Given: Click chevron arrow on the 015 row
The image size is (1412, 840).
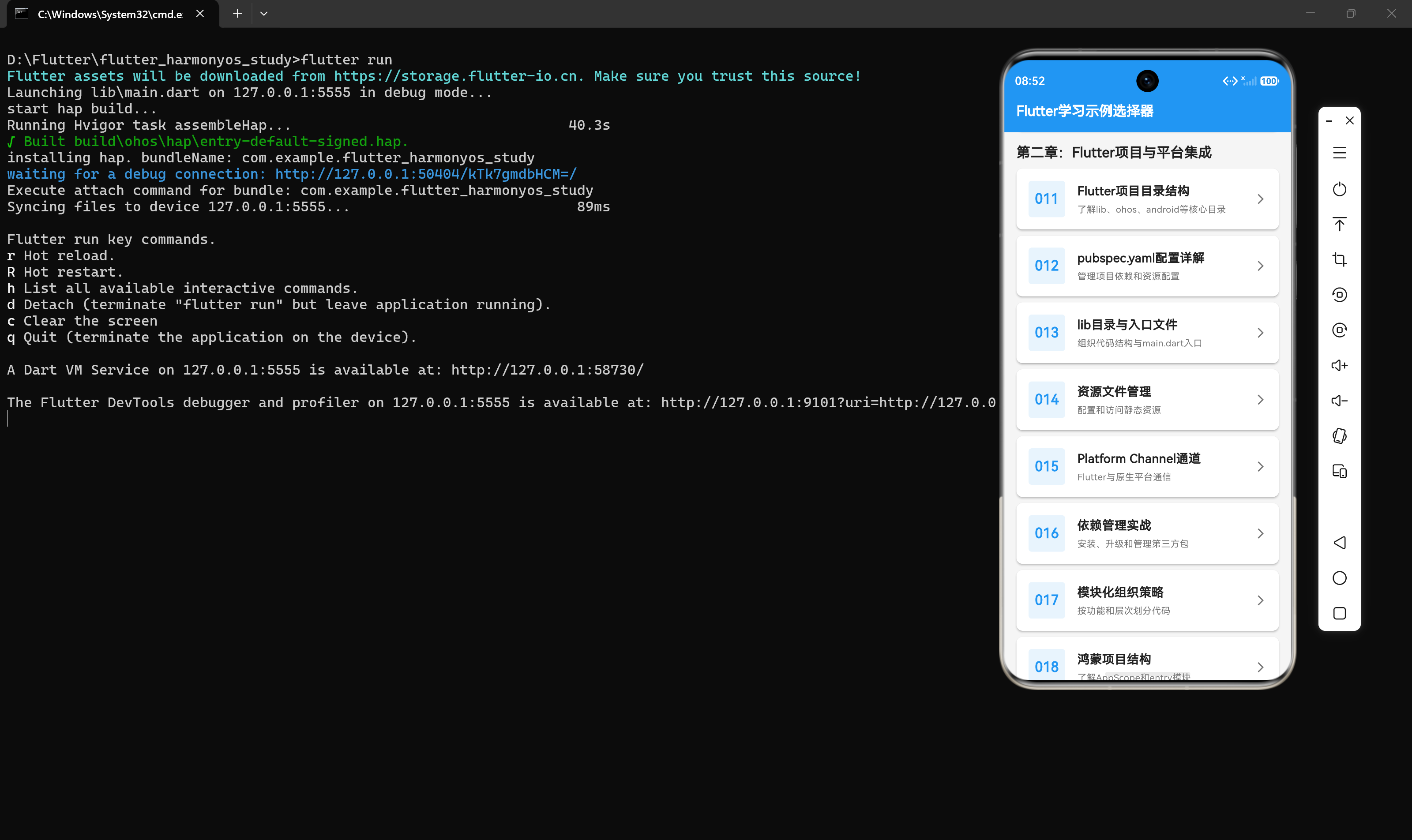Looking at the screenshot, I should [1260, 466].
